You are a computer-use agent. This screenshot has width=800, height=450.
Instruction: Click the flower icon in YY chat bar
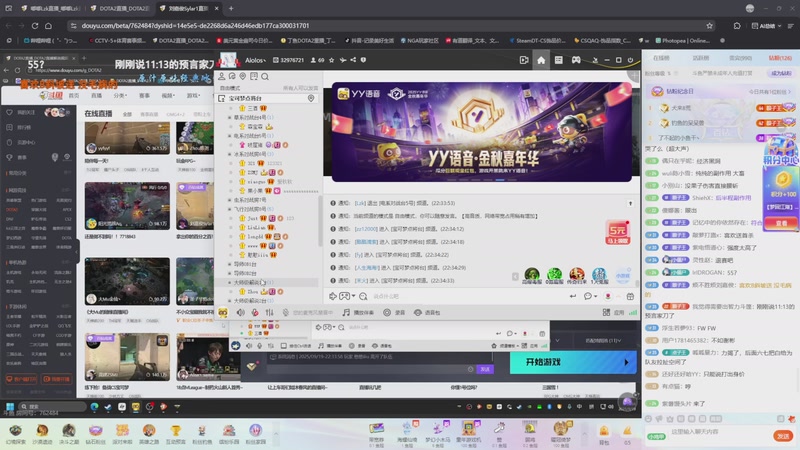[x=608, y=296]
